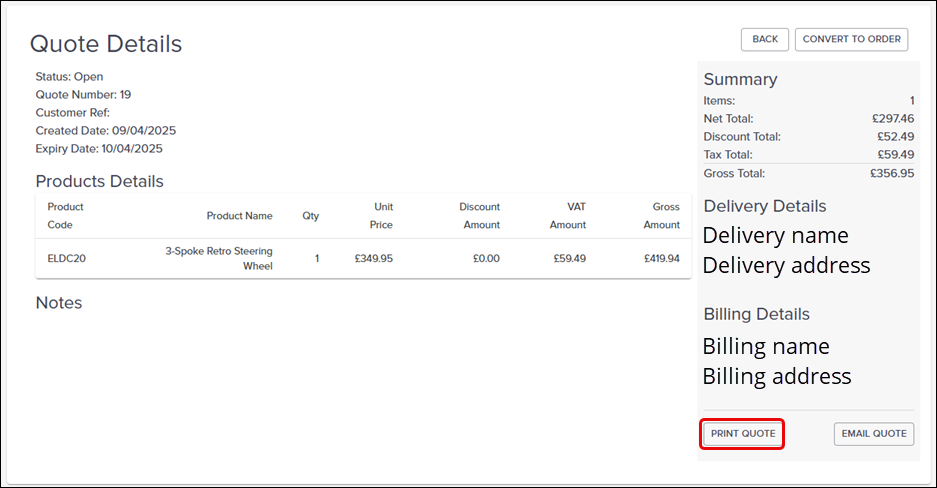Click the Product Name column header
The width and height of the screenshot is (937, 488).
pos(239,216)
